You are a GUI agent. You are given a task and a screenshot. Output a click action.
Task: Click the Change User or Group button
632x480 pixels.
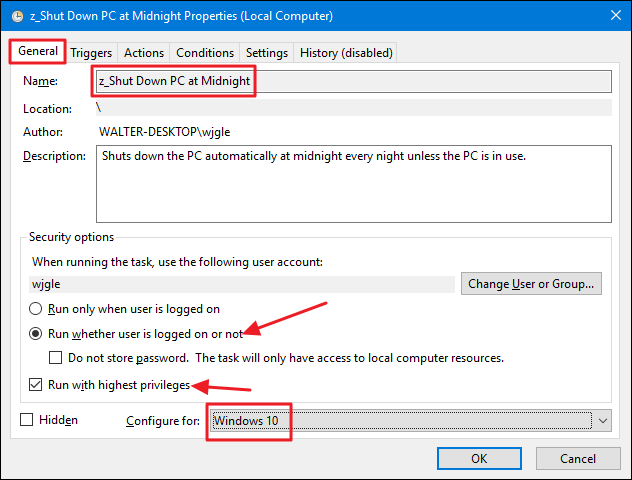coord(531,284)
